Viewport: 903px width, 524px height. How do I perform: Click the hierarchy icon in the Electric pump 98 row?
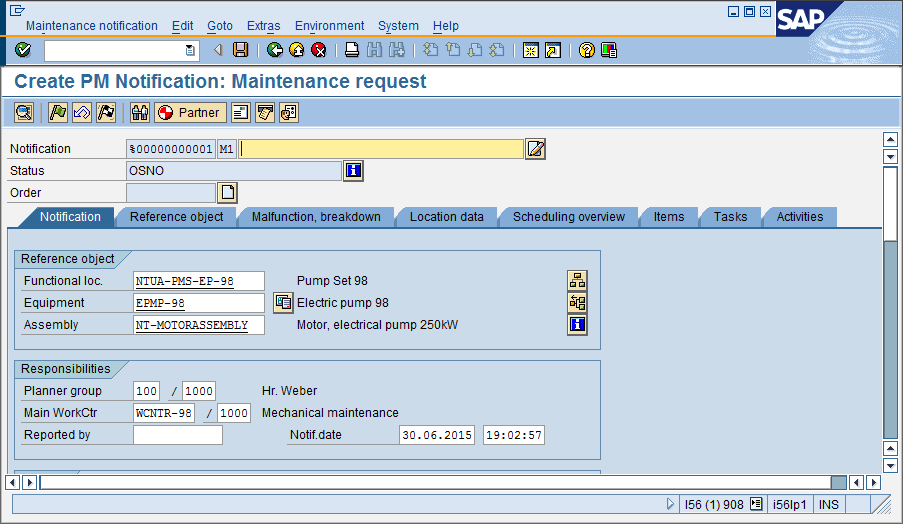(x=577, y=302)
